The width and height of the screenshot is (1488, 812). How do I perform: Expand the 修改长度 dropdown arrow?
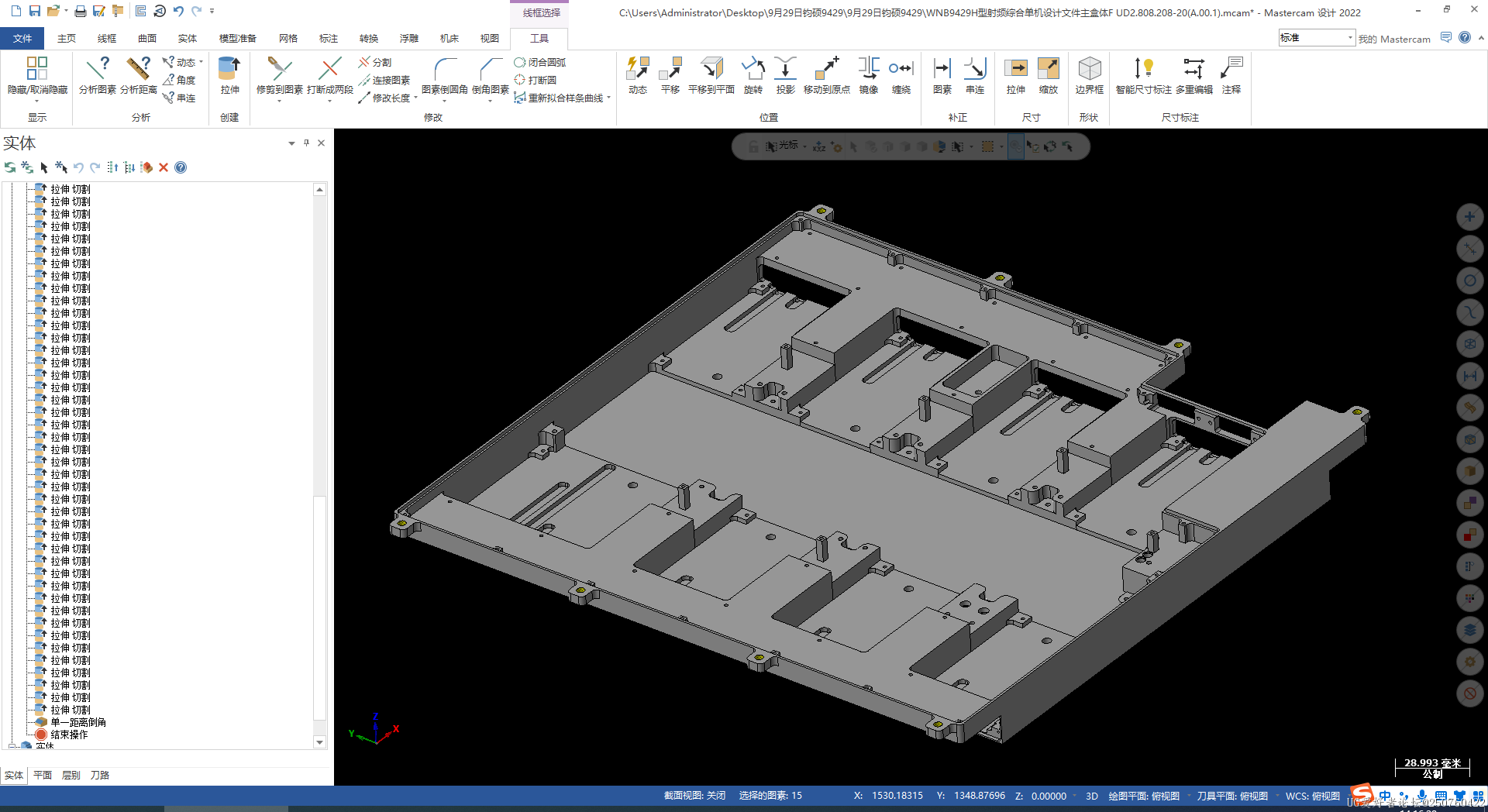click(x=415, y=98)
